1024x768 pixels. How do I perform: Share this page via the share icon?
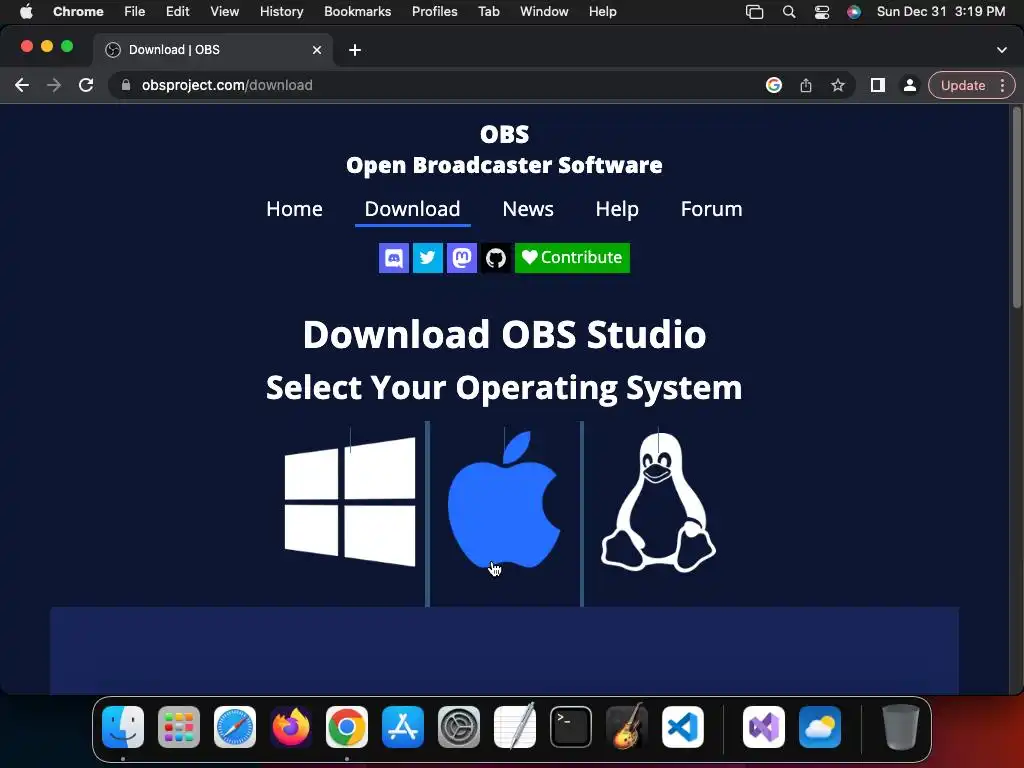pyautogui.click(x=806, y=86)
